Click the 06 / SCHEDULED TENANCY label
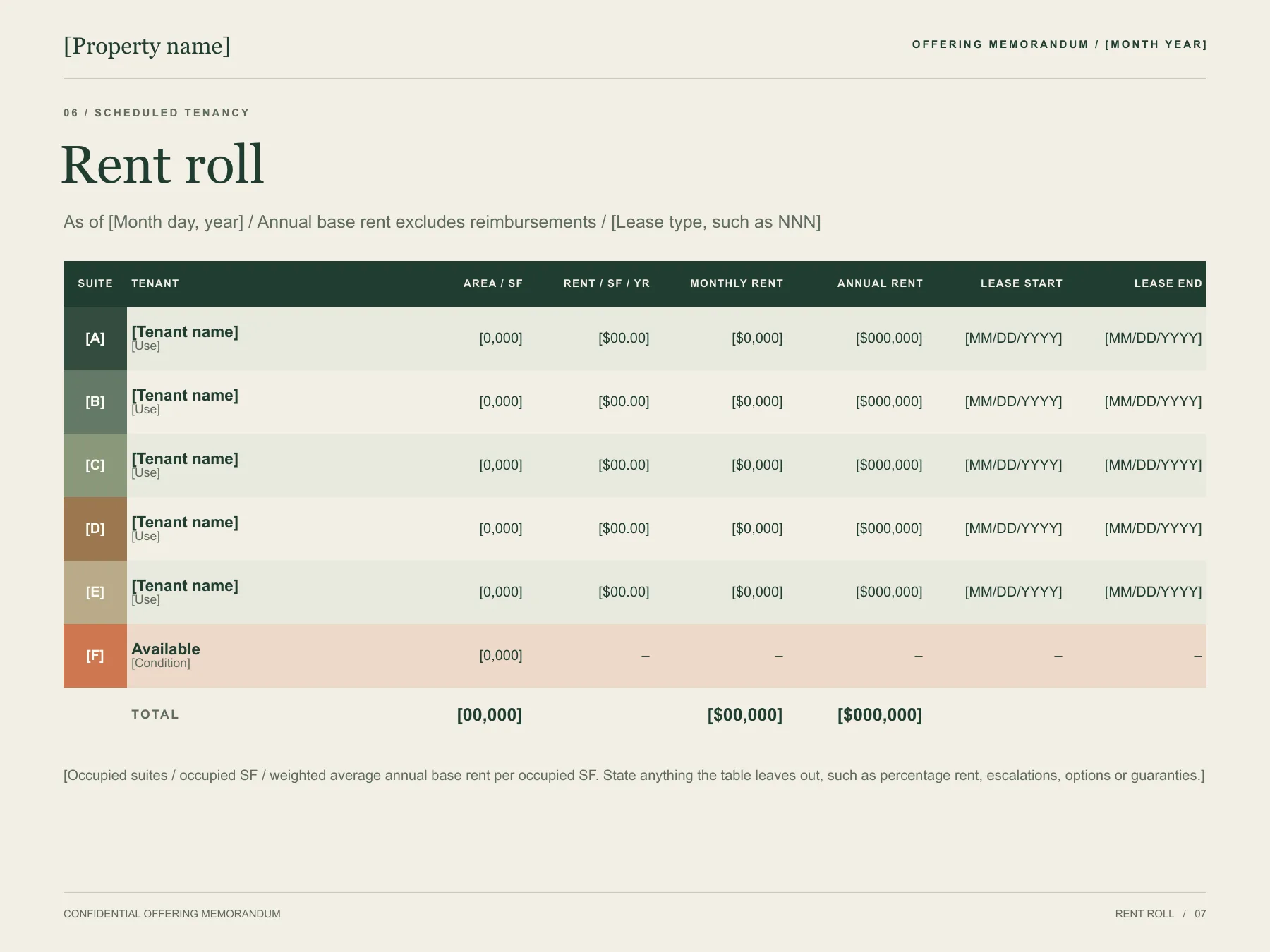 coord(157,113)
